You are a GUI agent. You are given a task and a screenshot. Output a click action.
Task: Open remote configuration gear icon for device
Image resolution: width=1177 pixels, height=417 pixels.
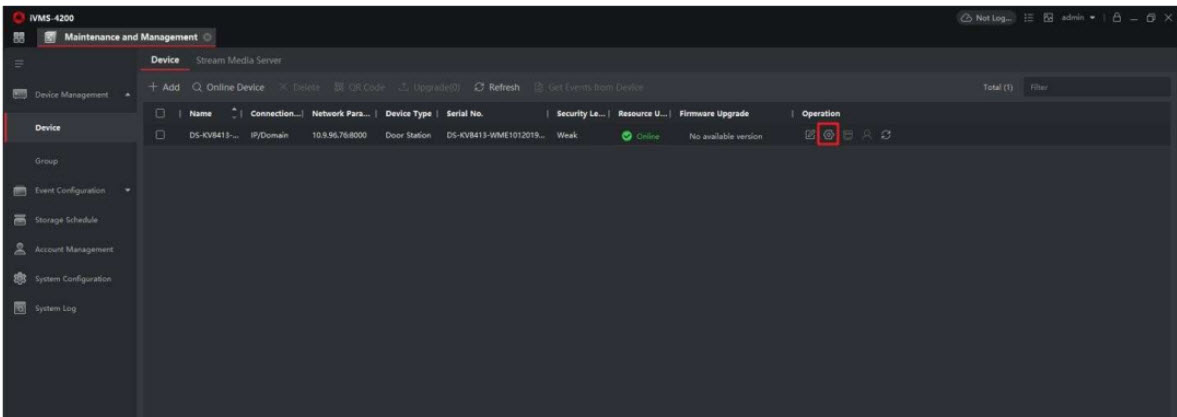click(828, 135)
